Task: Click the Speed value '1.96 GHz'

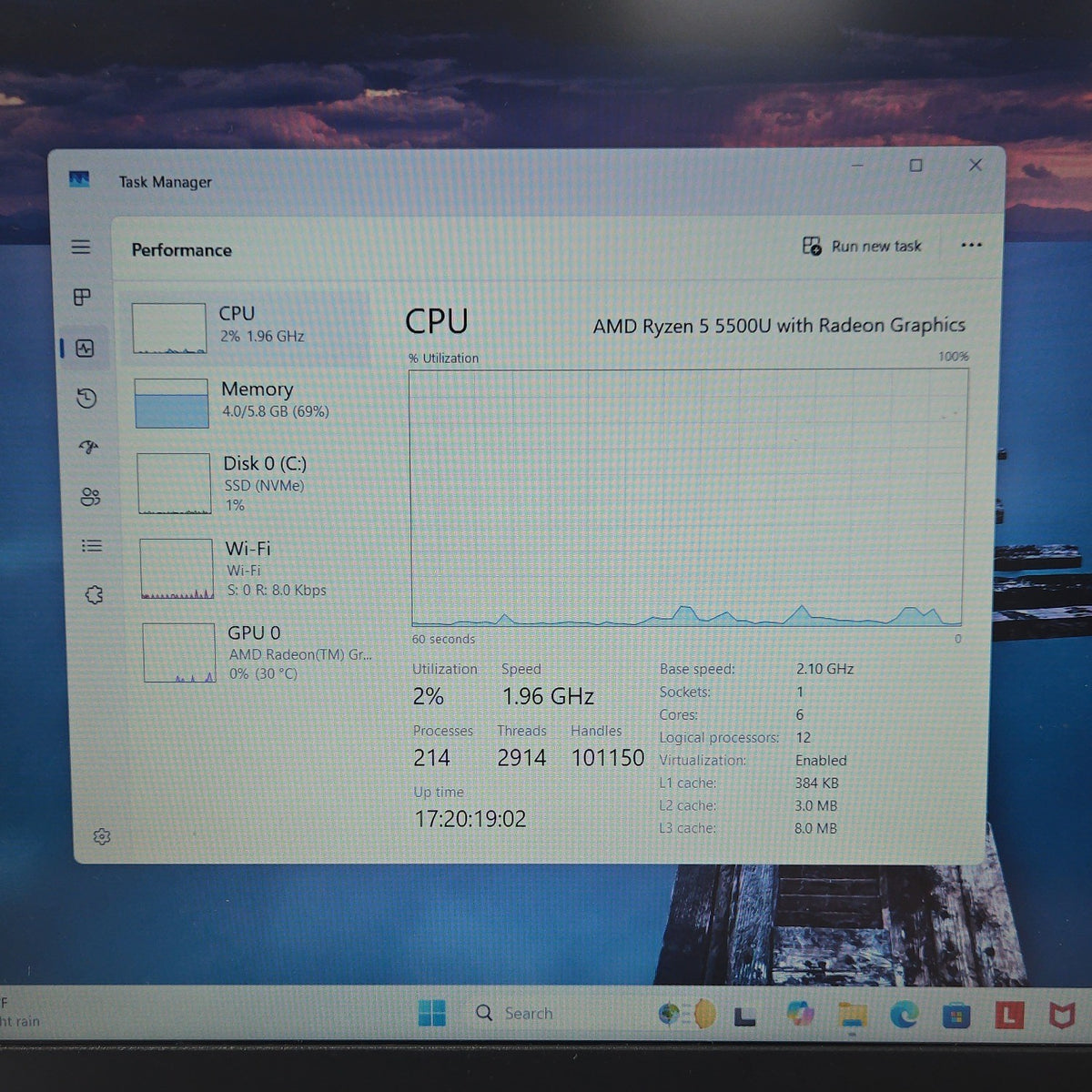Action: point(548,697)
